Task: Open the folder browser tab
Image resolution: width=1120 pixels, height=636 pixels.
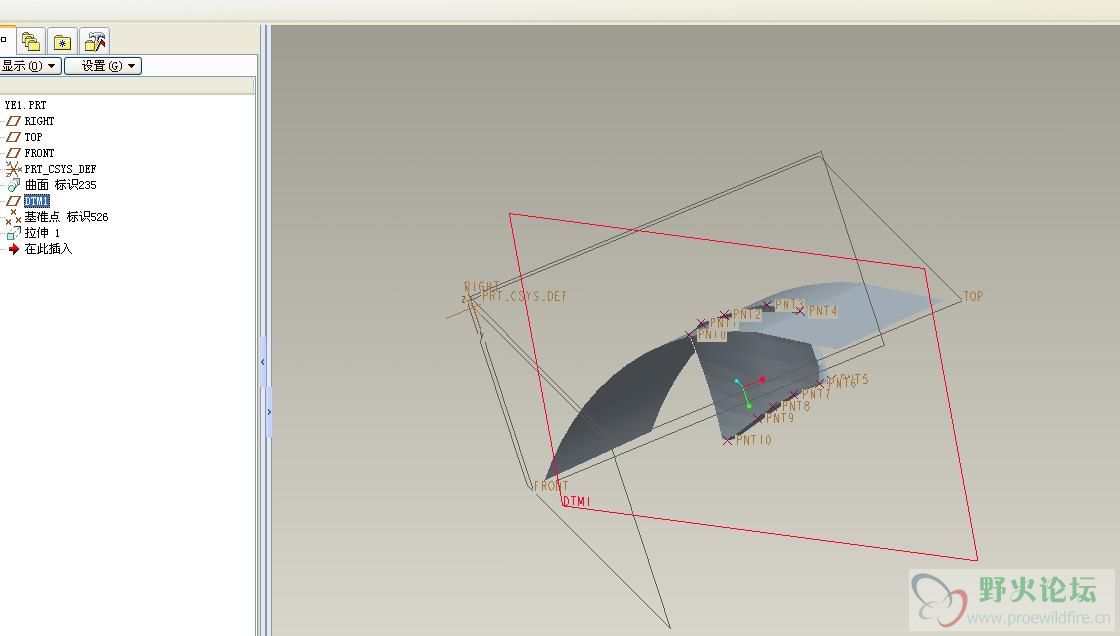Action: [31, 41]
